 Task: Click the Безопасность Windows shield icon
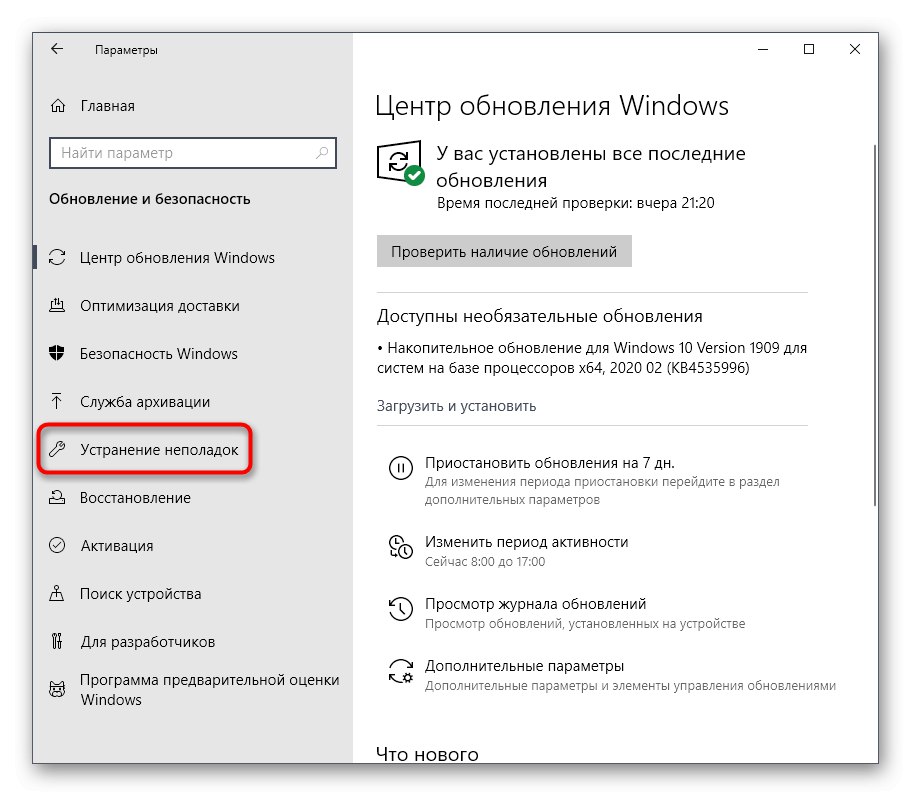pyautogui.click(x=57, y=353)
